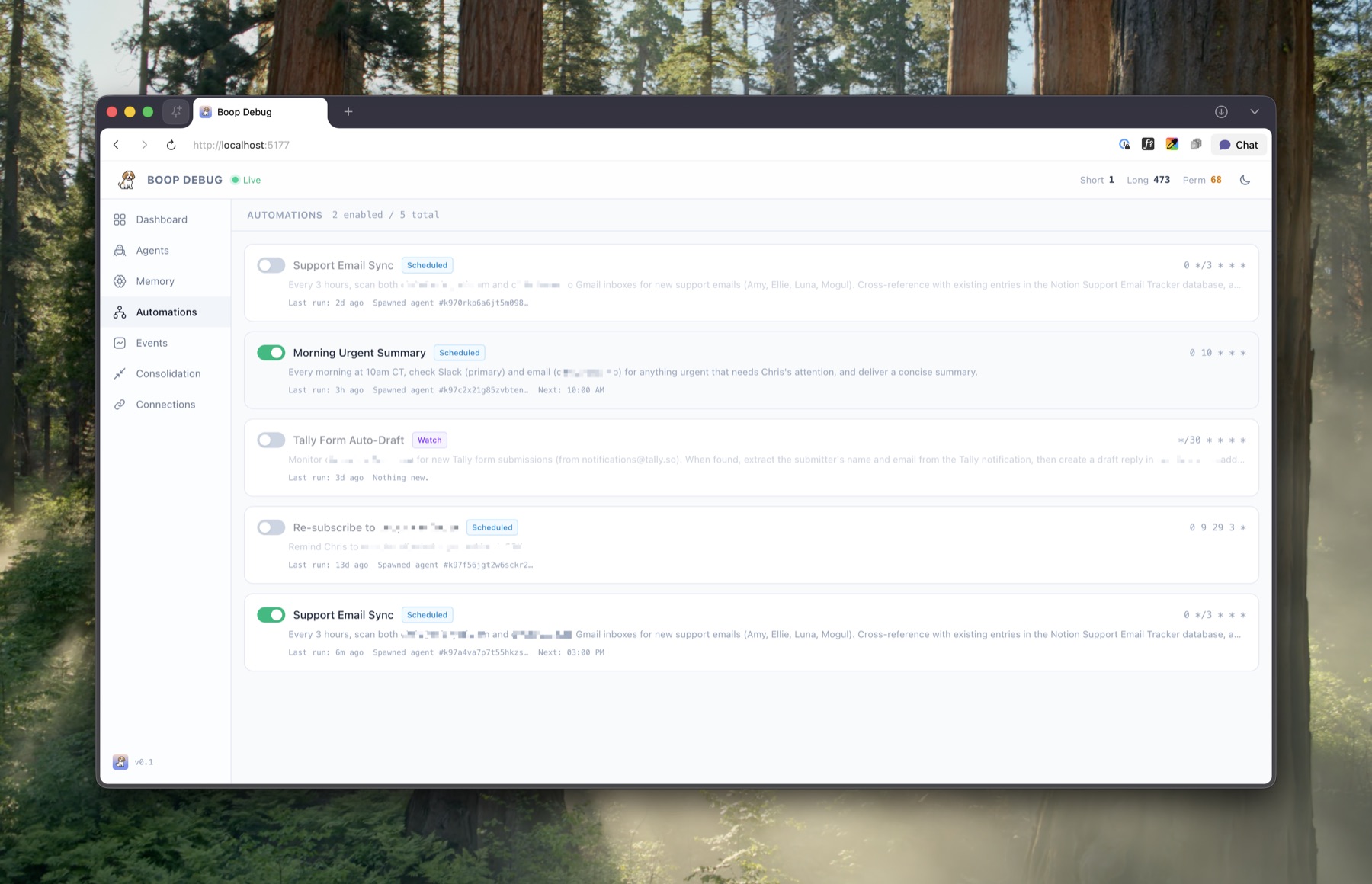Click the colorful extension icon in toolbar
The width and height of the screenshot is (1372, 884).
(1172, 144)
